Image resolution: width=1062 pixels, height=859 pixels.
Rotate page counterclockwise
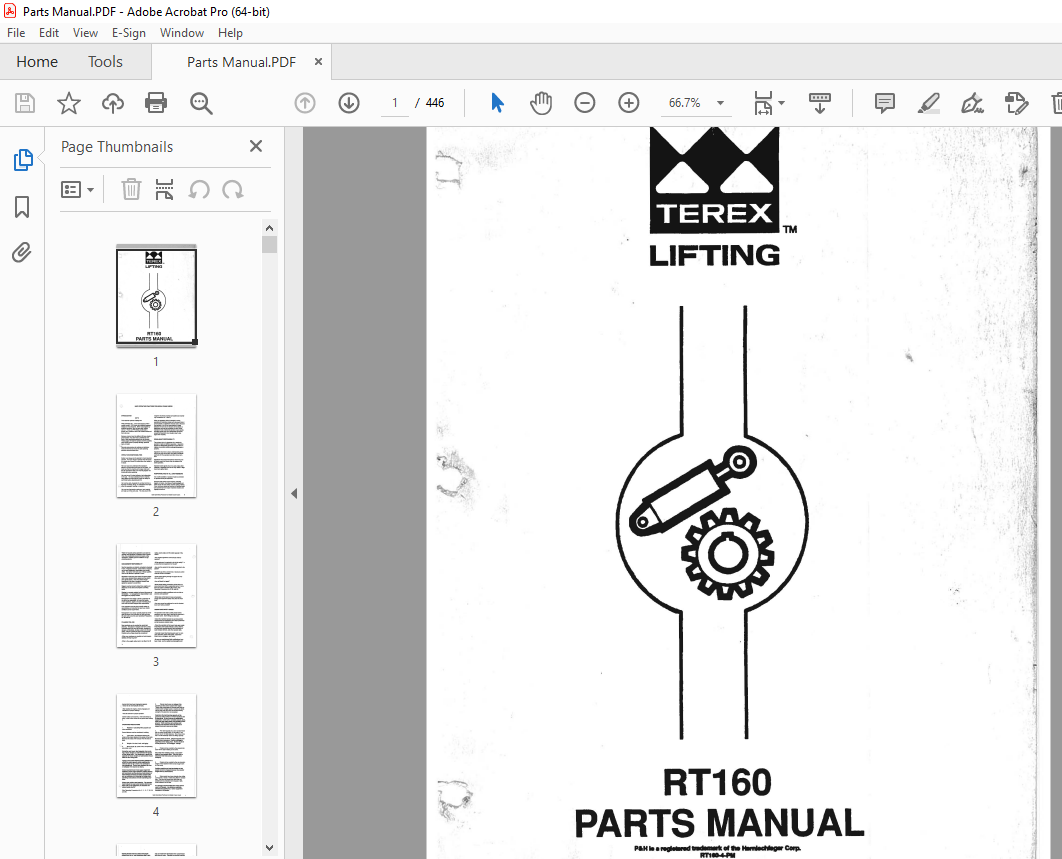[x=199, y=190]
